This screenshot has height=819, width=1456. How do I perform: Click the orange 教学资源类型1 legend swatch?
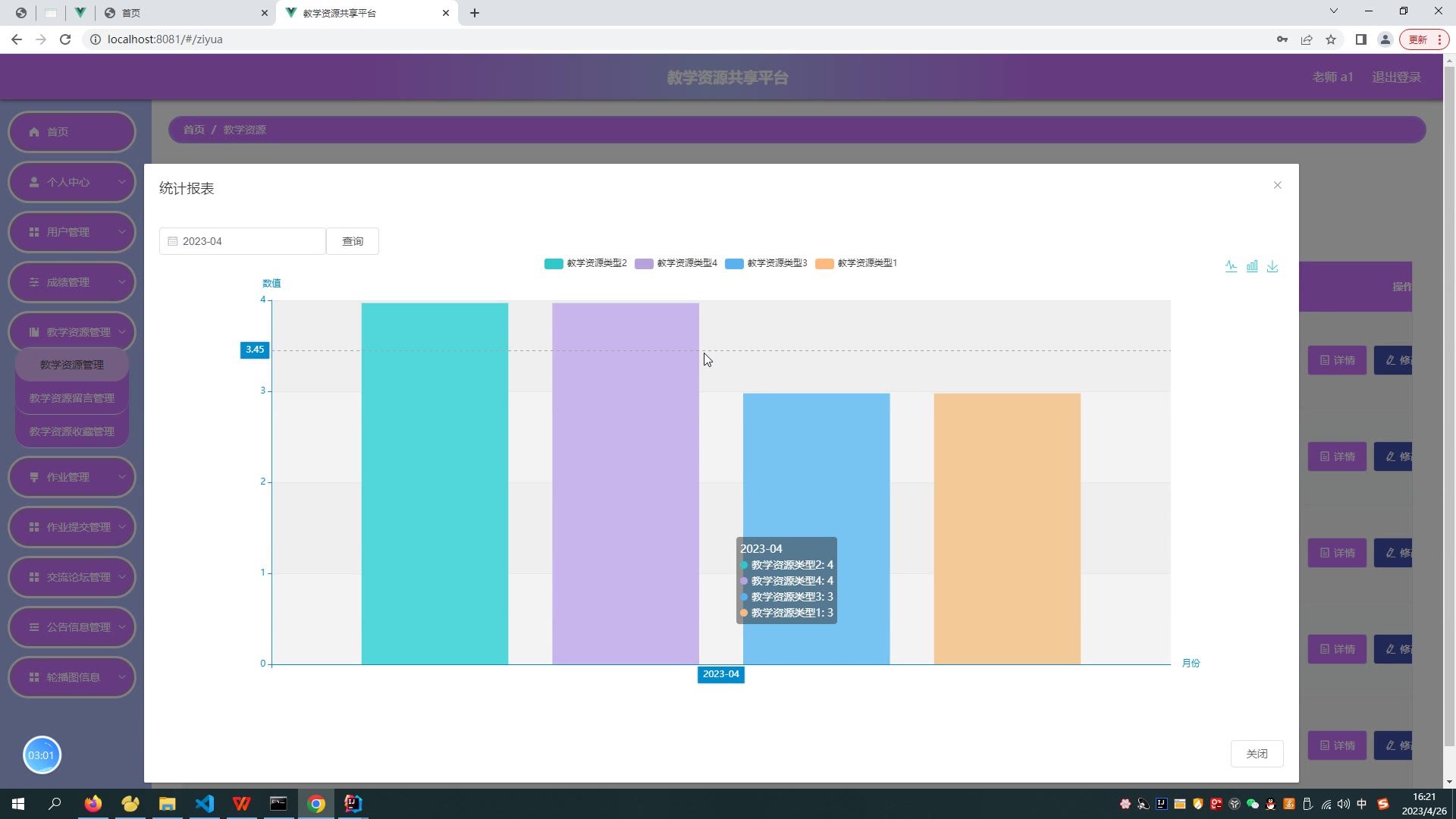point(824,263)
